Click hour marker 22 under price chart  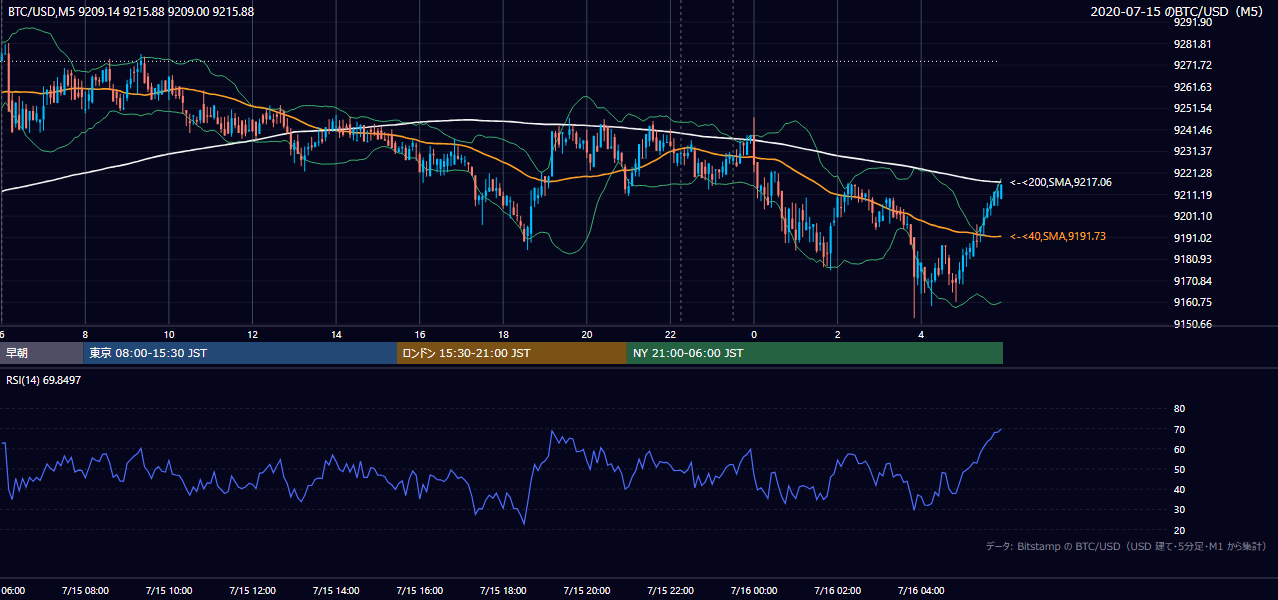pyautogui.click(x=671, y=334)
